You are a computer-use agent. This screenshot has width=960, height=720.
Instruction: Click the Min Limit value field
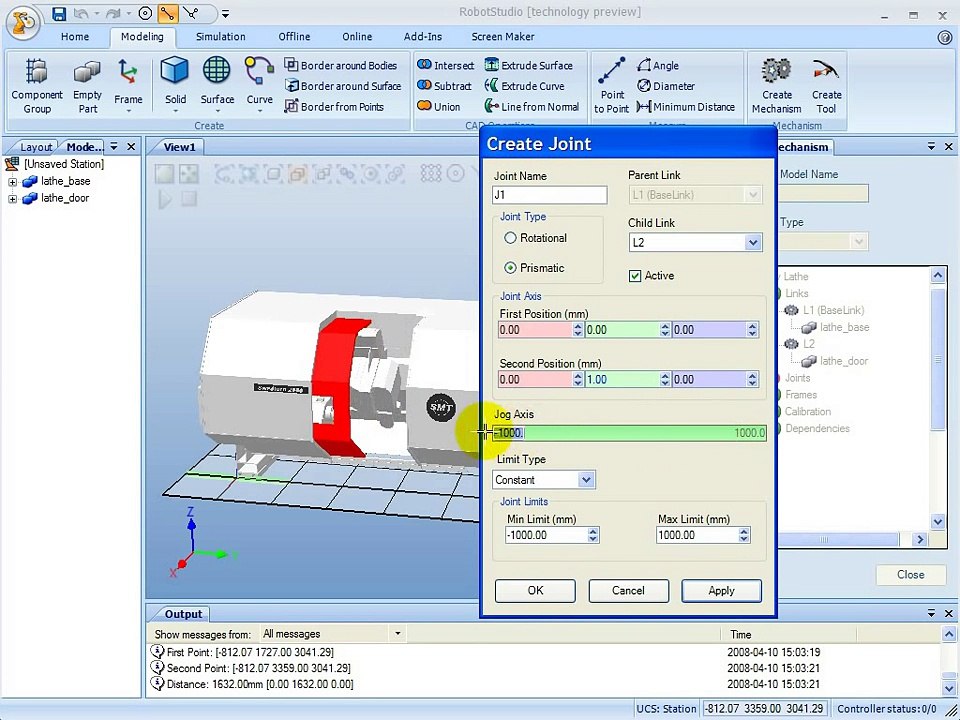(546, 535)
